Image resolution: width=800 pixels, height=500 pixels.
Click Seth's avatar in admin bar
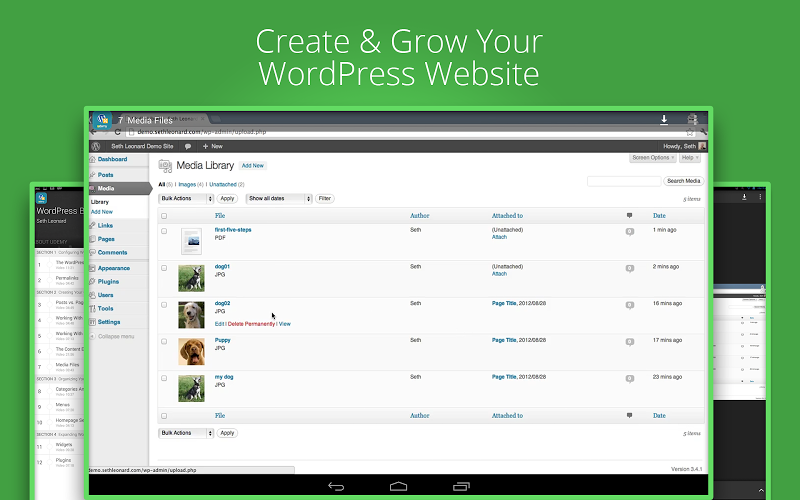pos(702,146)
